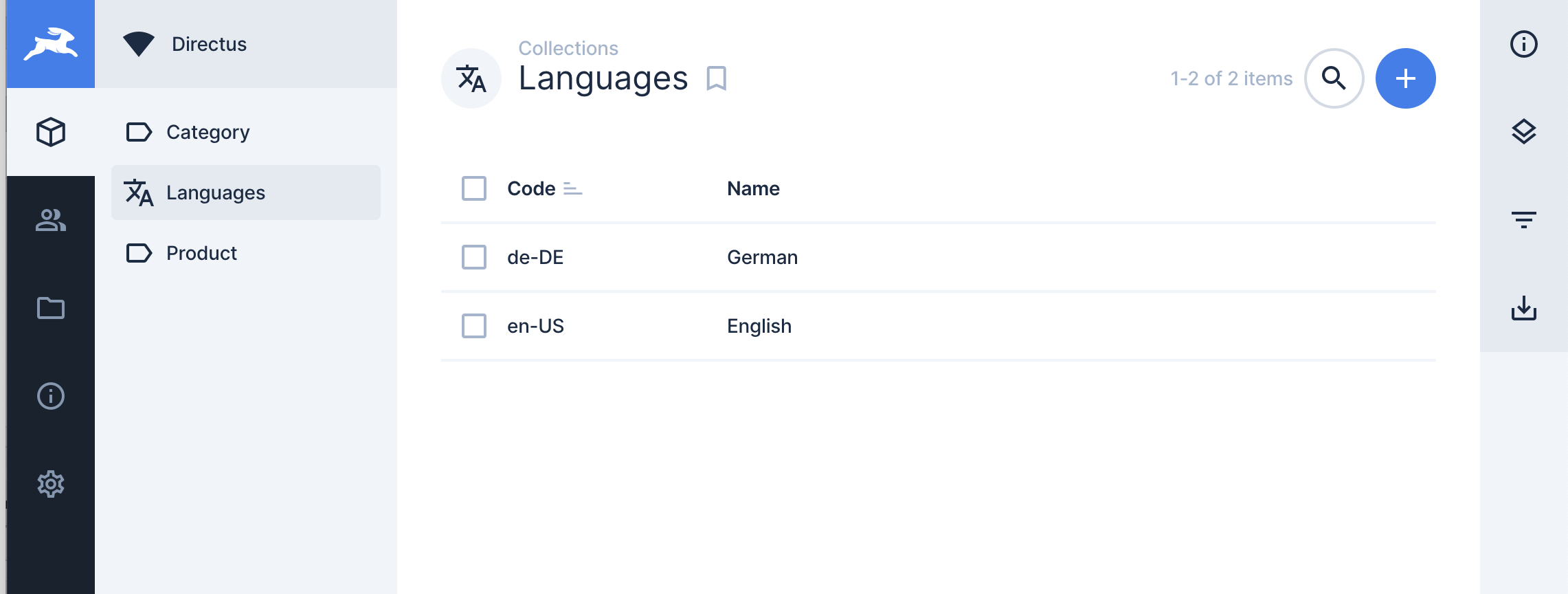Open the German name cell

tap(762, 257)
